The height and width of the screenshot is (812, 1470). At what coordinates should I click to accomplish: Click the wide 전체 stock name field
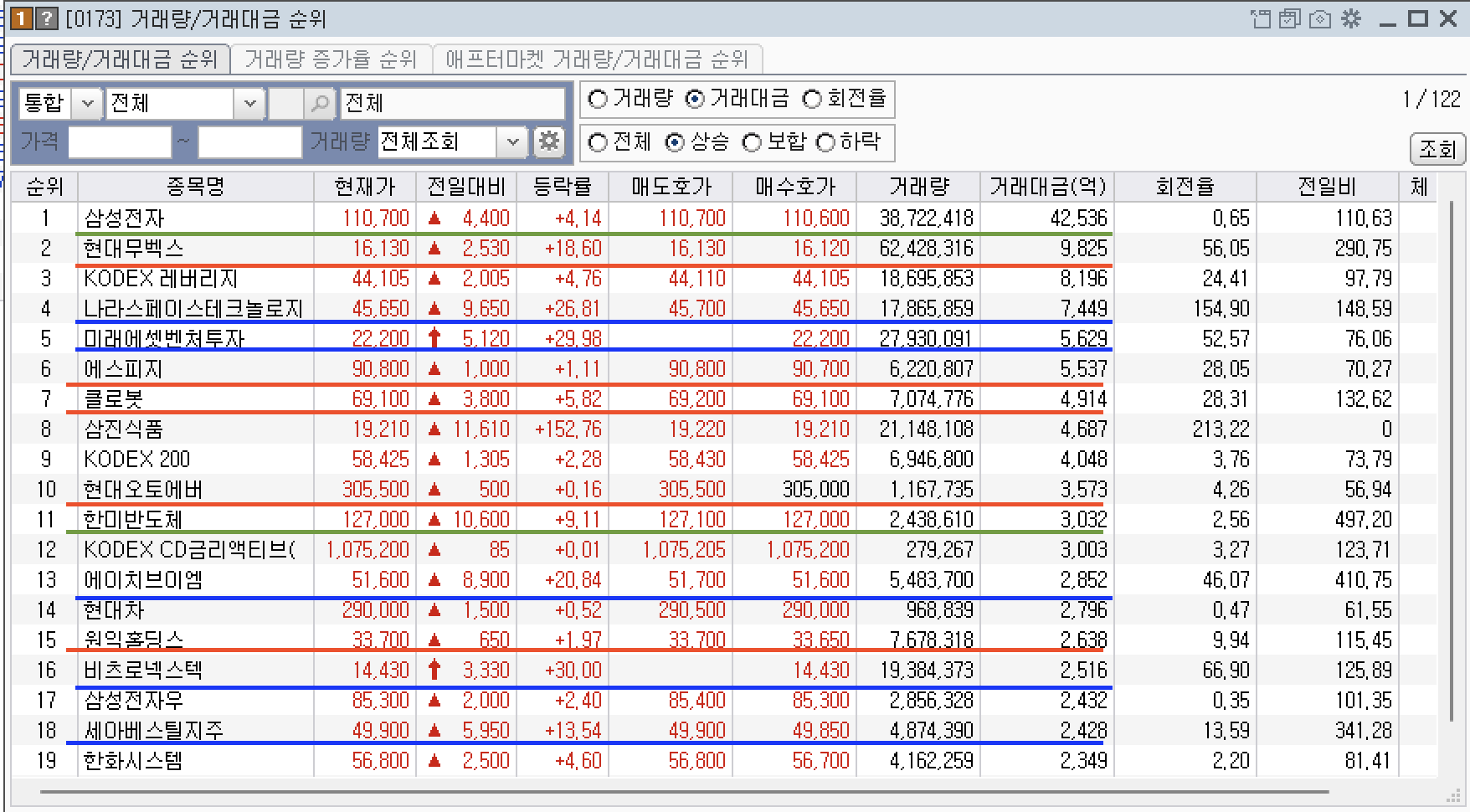click(452, 104)
